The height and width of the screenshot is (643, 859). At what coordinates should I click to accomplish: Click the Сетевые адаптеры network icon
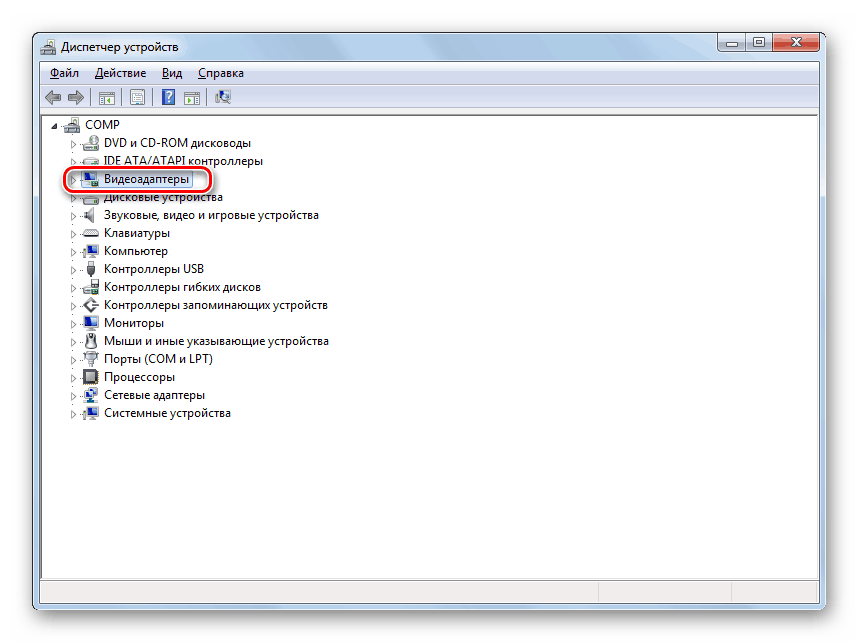(91, 395)
